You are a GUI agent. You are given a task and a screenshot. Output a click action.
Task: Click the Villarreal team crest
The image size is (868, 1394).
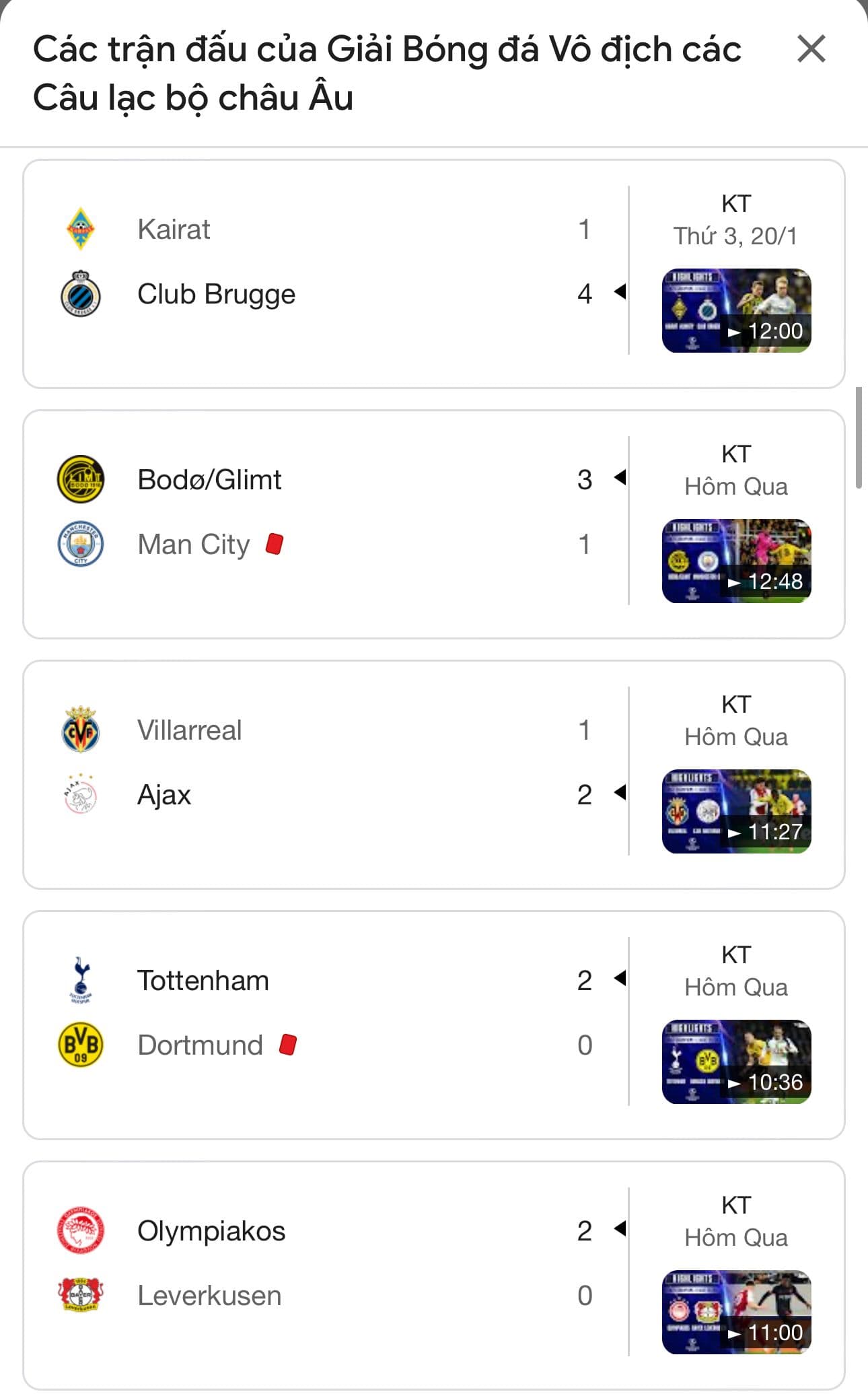[x=81, y=730]
